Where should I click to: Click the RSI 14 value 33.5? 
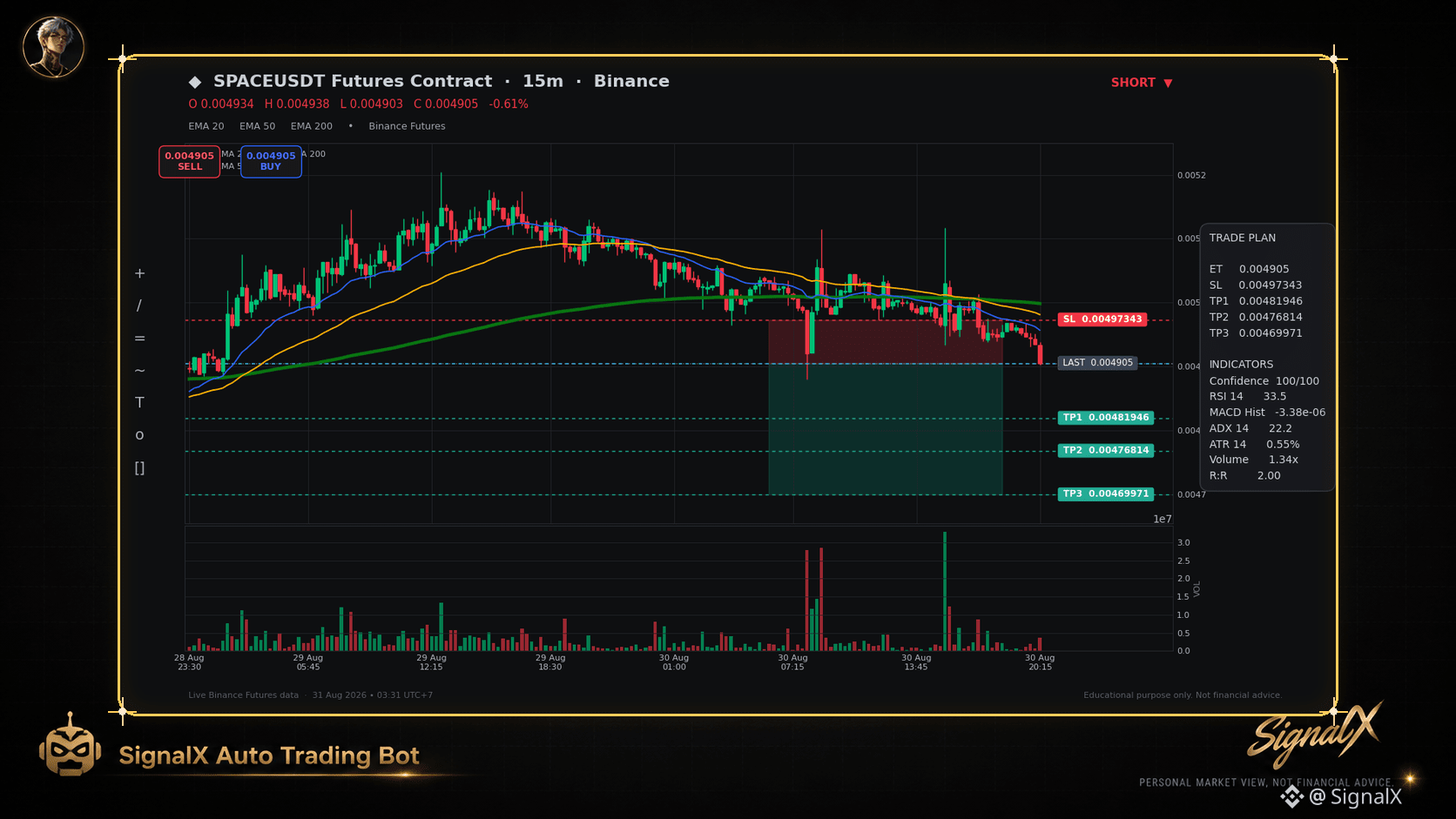[x=1275, y=396]
